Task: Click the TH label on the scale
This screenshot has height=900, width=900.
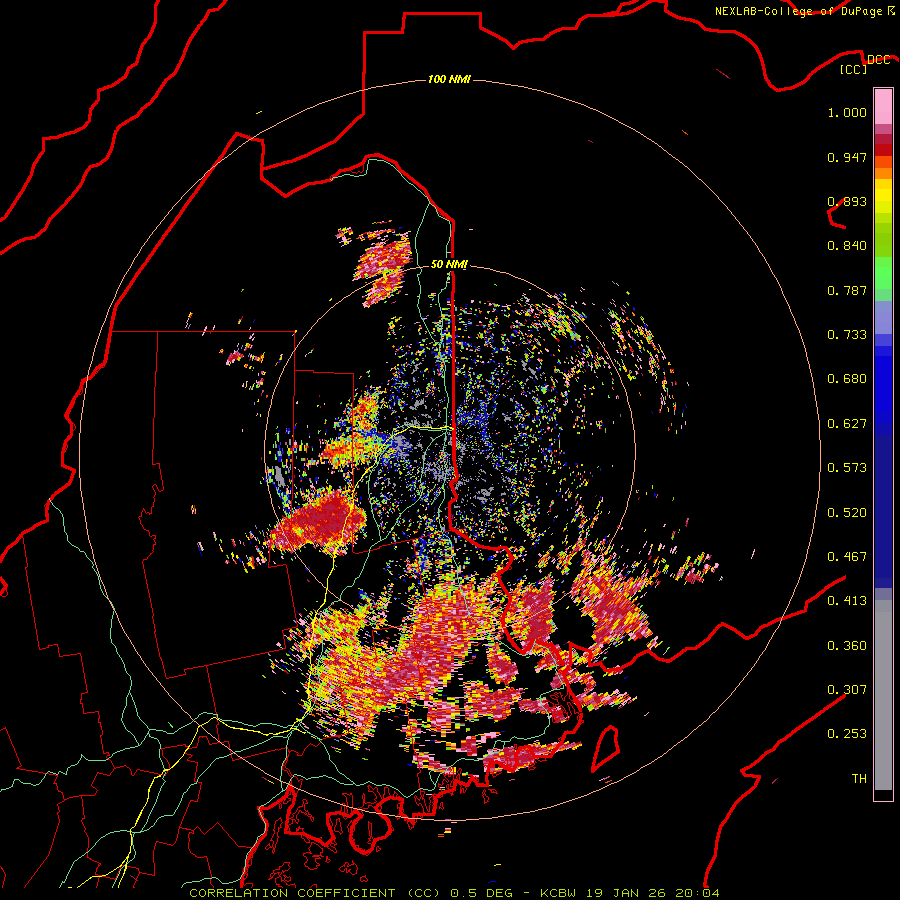Action: [x=859, y=779]
